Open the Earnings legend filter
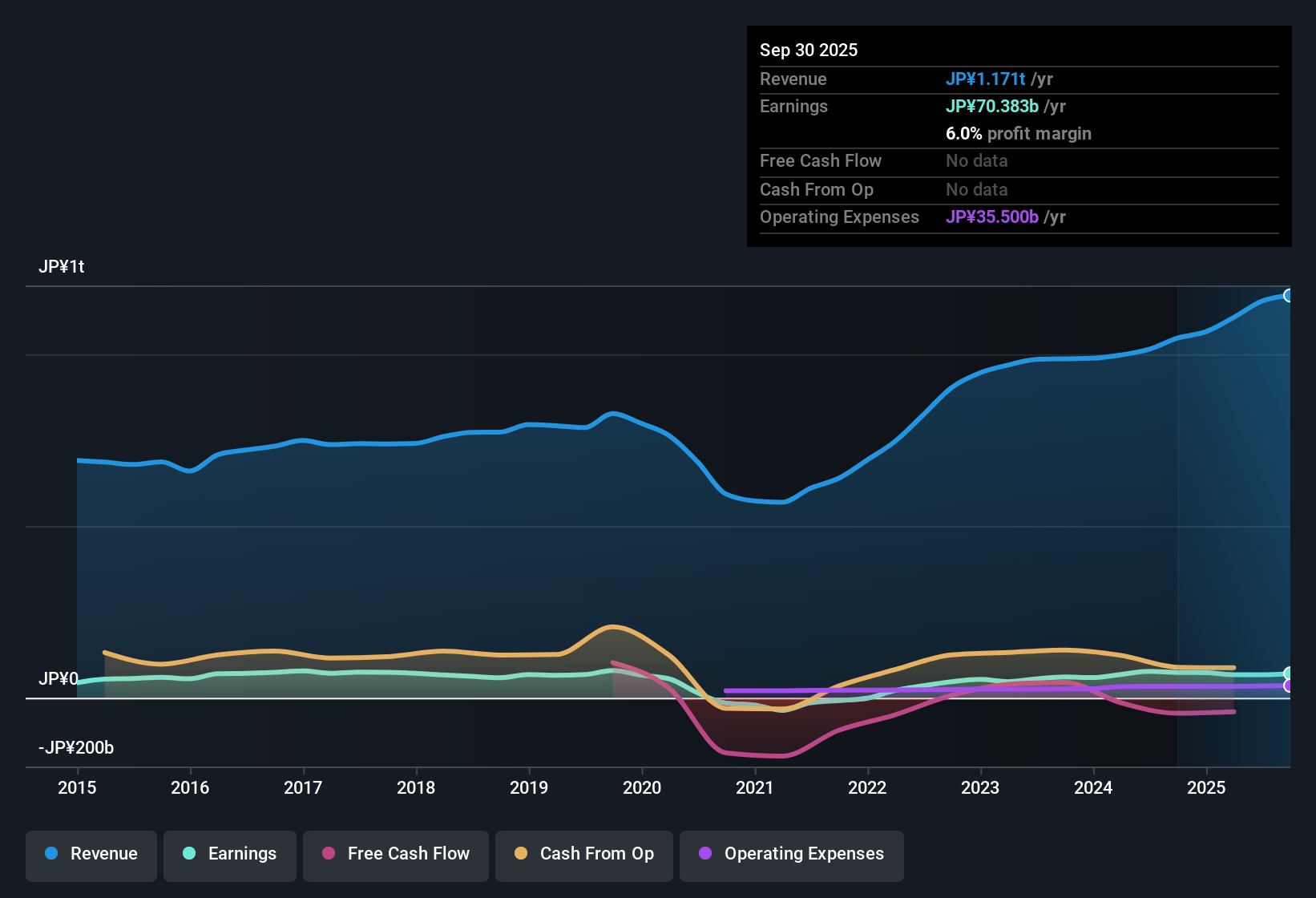Image resolution: width=1316 pixels, height=898 pixels. click(230, 854)
